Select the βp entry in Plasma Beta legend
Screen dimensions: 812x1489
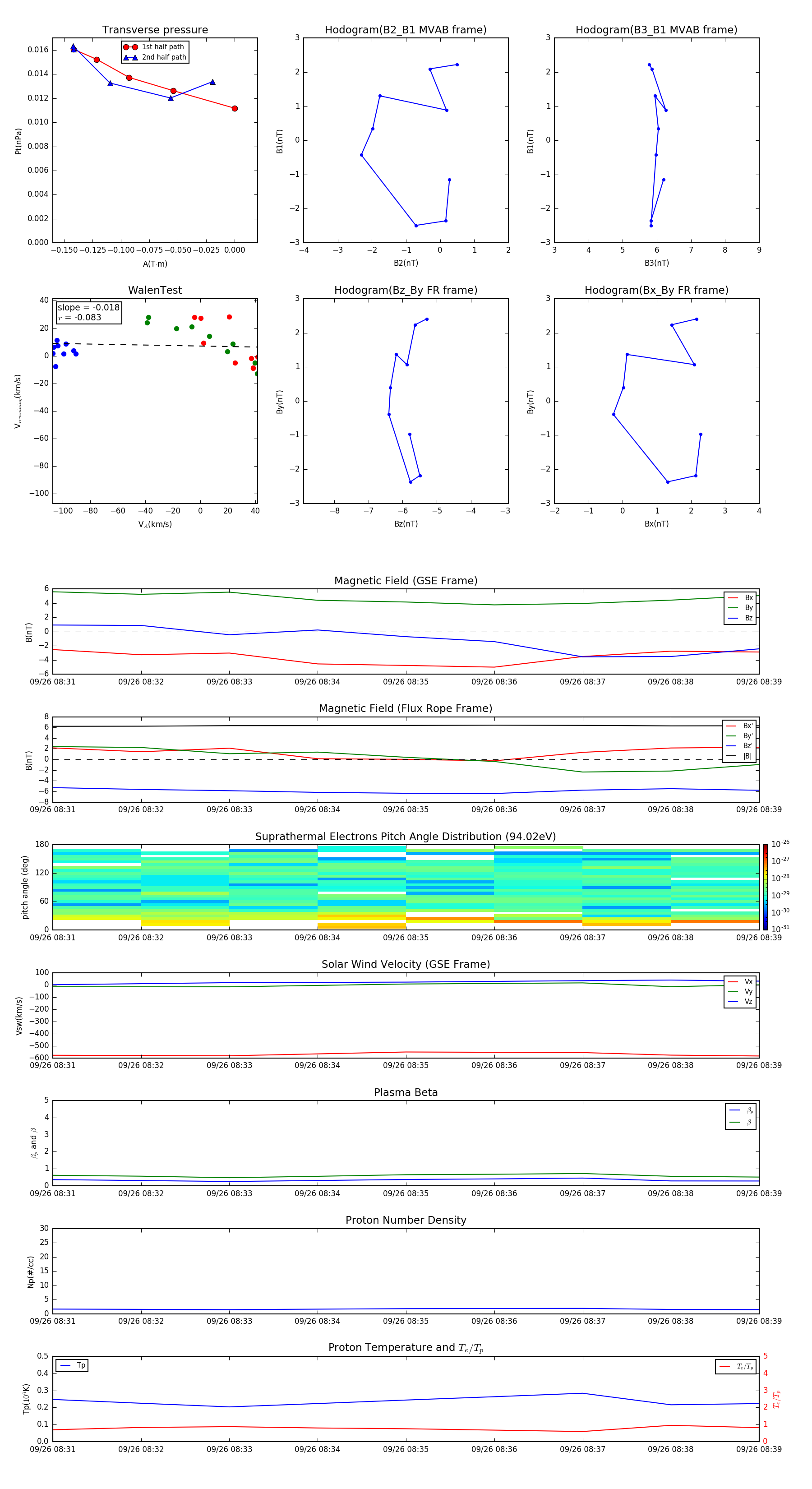741,1110
